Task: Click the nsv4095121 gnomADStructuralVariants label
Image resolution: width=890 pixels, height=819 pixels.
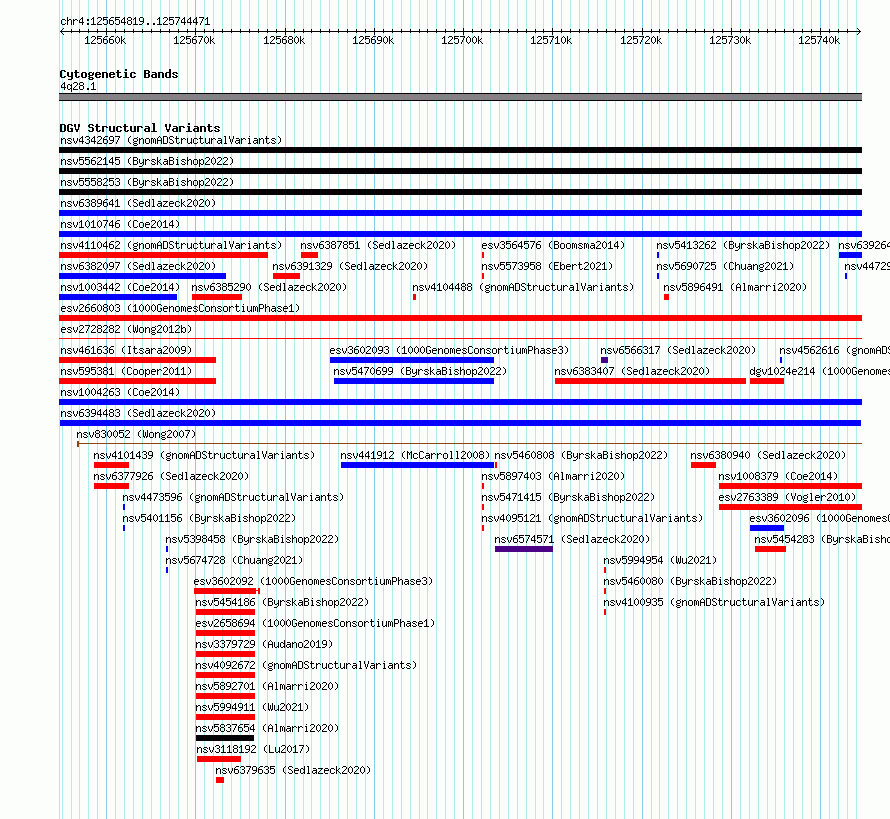Action: pos(592,518)
